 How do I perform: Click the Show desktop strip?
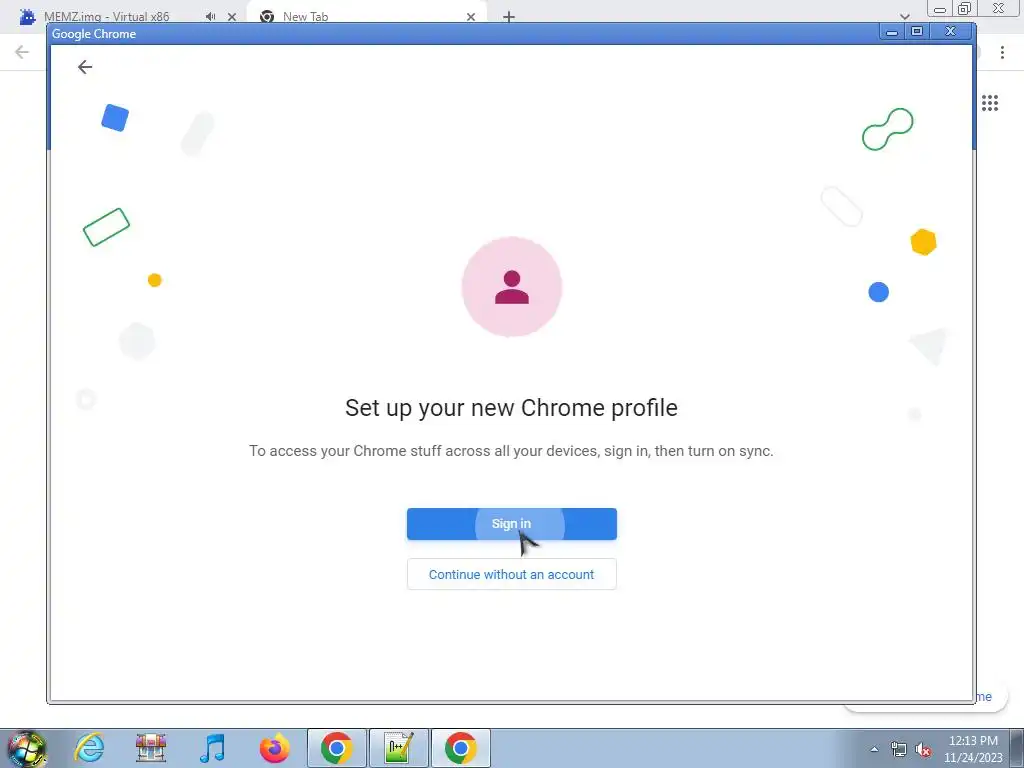pyautogui.click(x=1017, y=748)
